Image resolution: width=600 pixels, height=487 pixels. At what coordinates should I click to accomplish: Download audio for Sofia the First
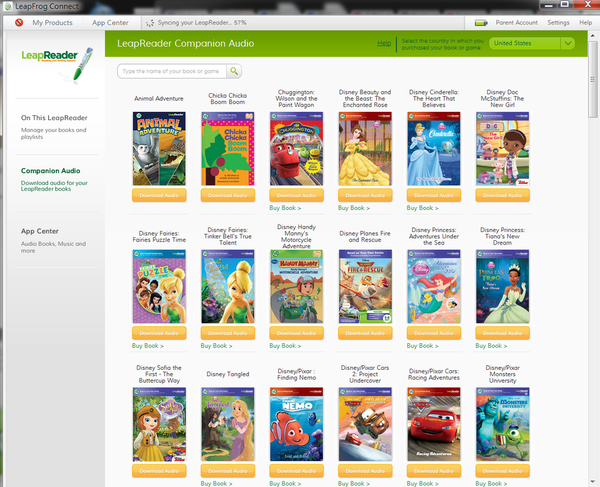(x=159, y=471)
